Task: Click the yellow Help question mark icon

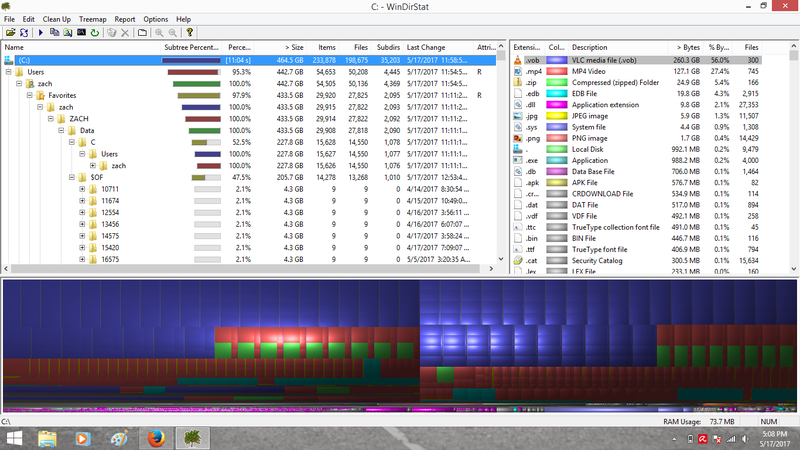Action: pos(189,33)
